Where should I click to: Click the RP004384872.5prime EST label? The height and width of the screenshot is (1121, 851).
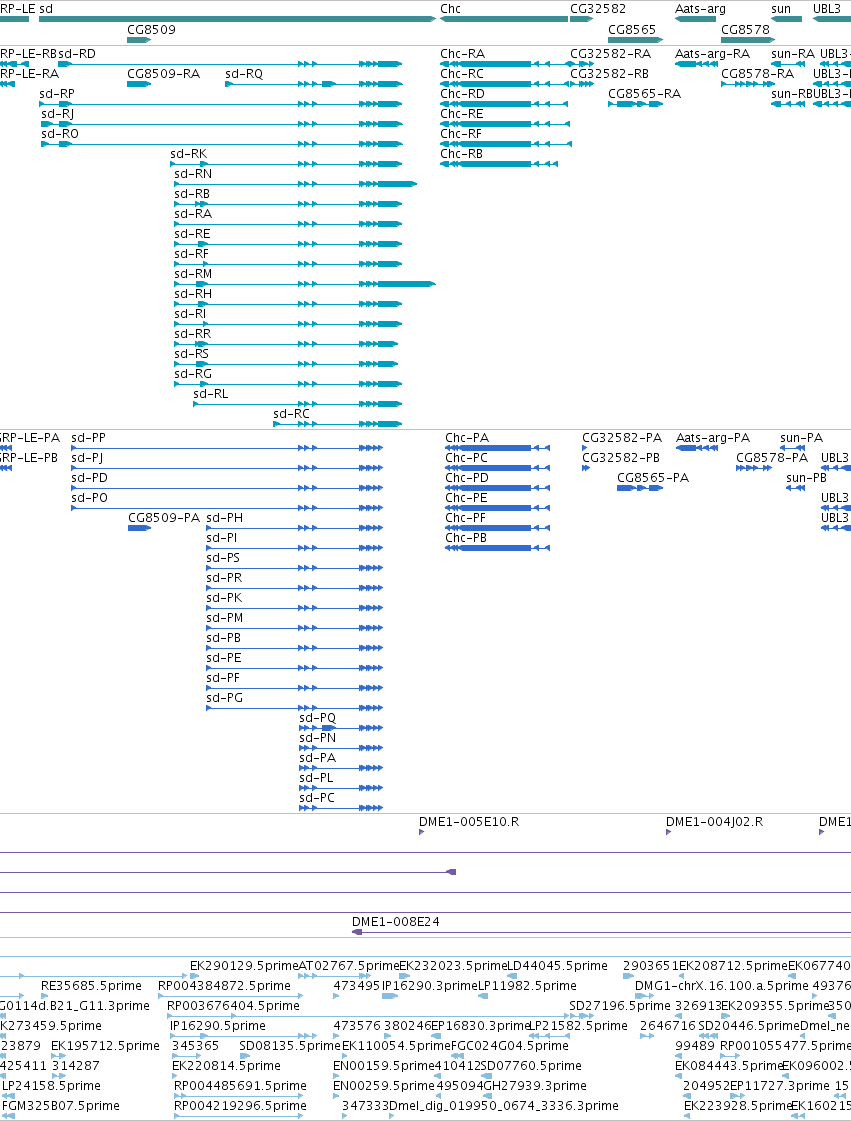(x=225, y=986)
